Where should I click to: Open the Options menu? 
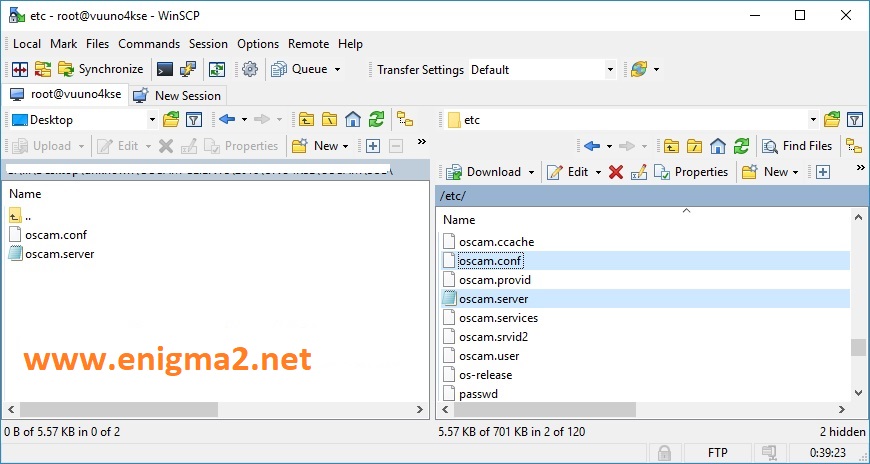click(x=258, y=44)
